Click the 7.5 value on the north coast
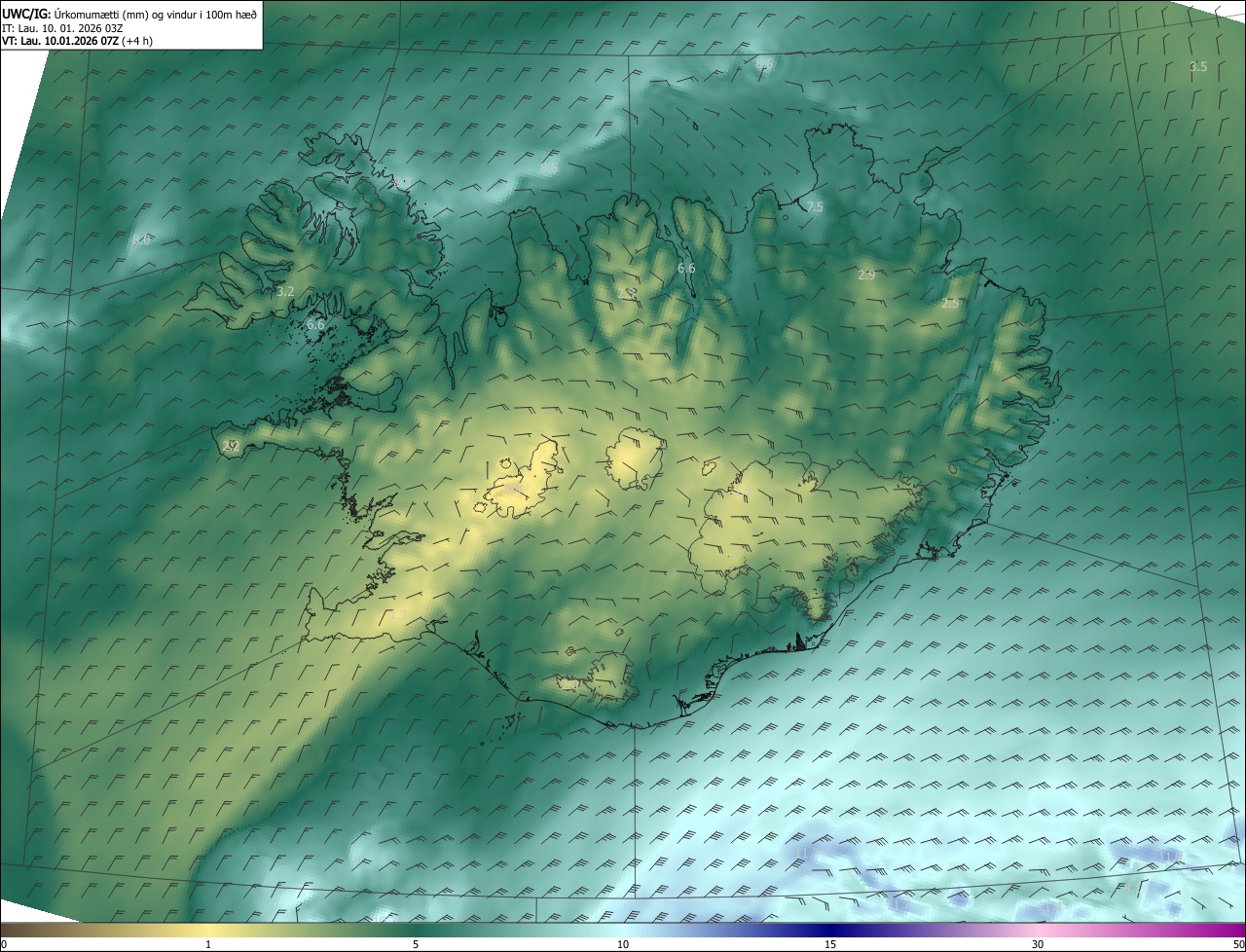This screenshot has height=952, width=1246. click(x=815, y=206)
